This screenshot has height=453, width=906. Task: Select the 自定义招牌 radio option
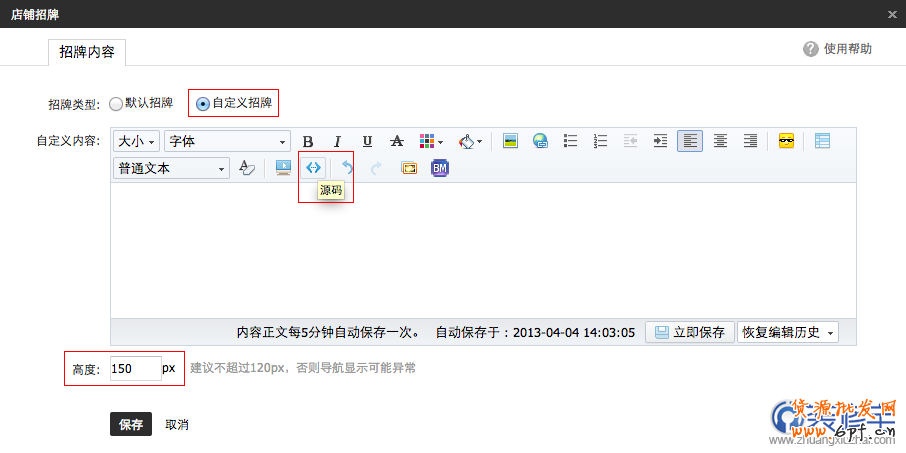203,103
